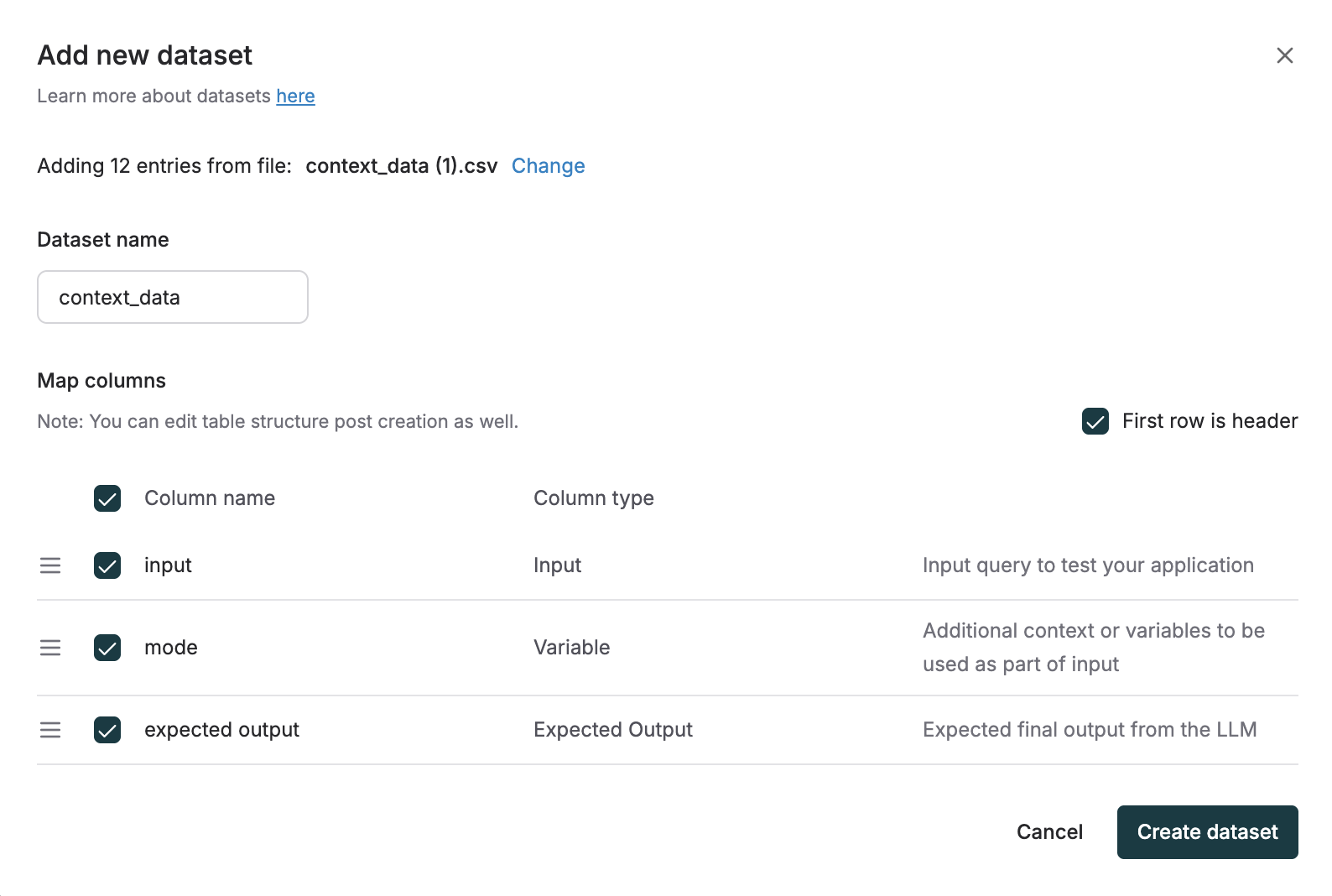This screenshot has width=1332, height=896.
Task: Grab the drag handle for the input row
Action: pos(50,565)
